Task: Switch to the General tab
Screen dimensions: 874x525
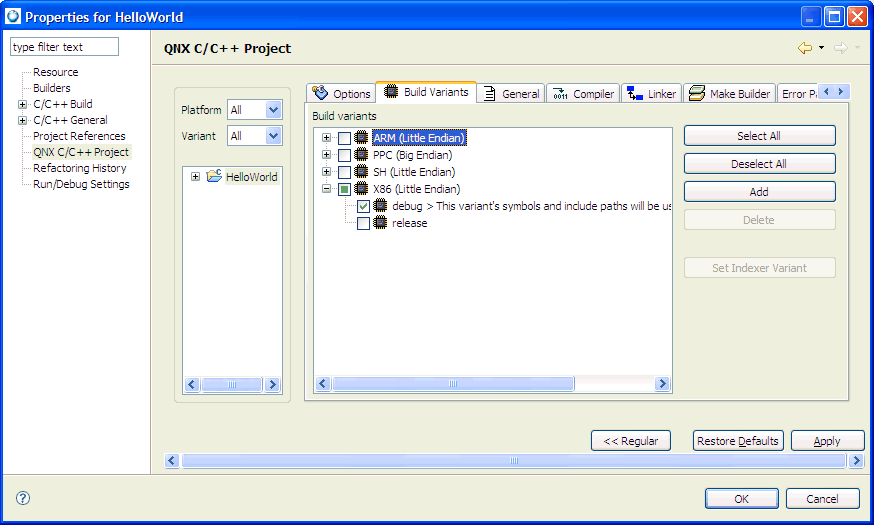Action: tap(511, 93)
